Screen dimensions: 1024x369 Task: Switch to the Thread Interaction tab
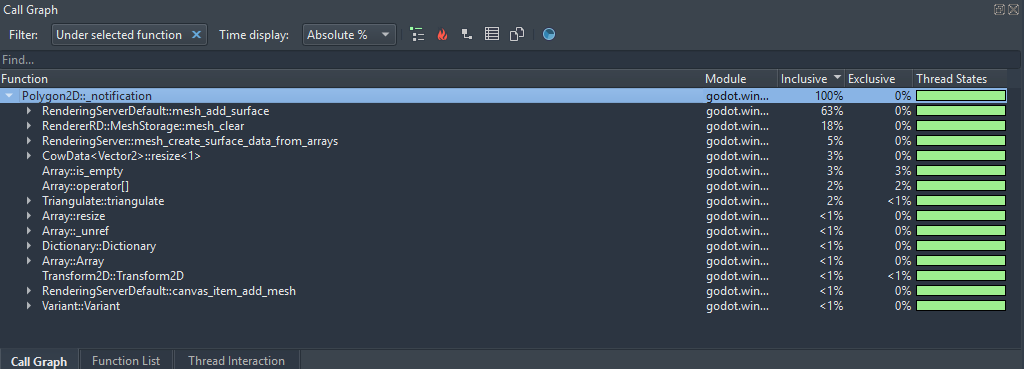[x=236, y=361]
